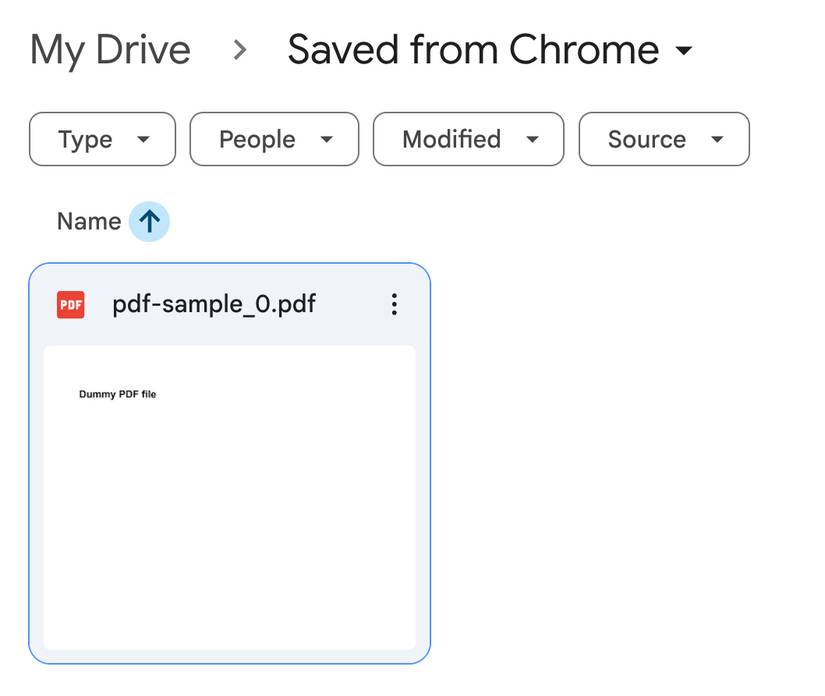Click the Name sort direction arrow

(x=148, y=221)
